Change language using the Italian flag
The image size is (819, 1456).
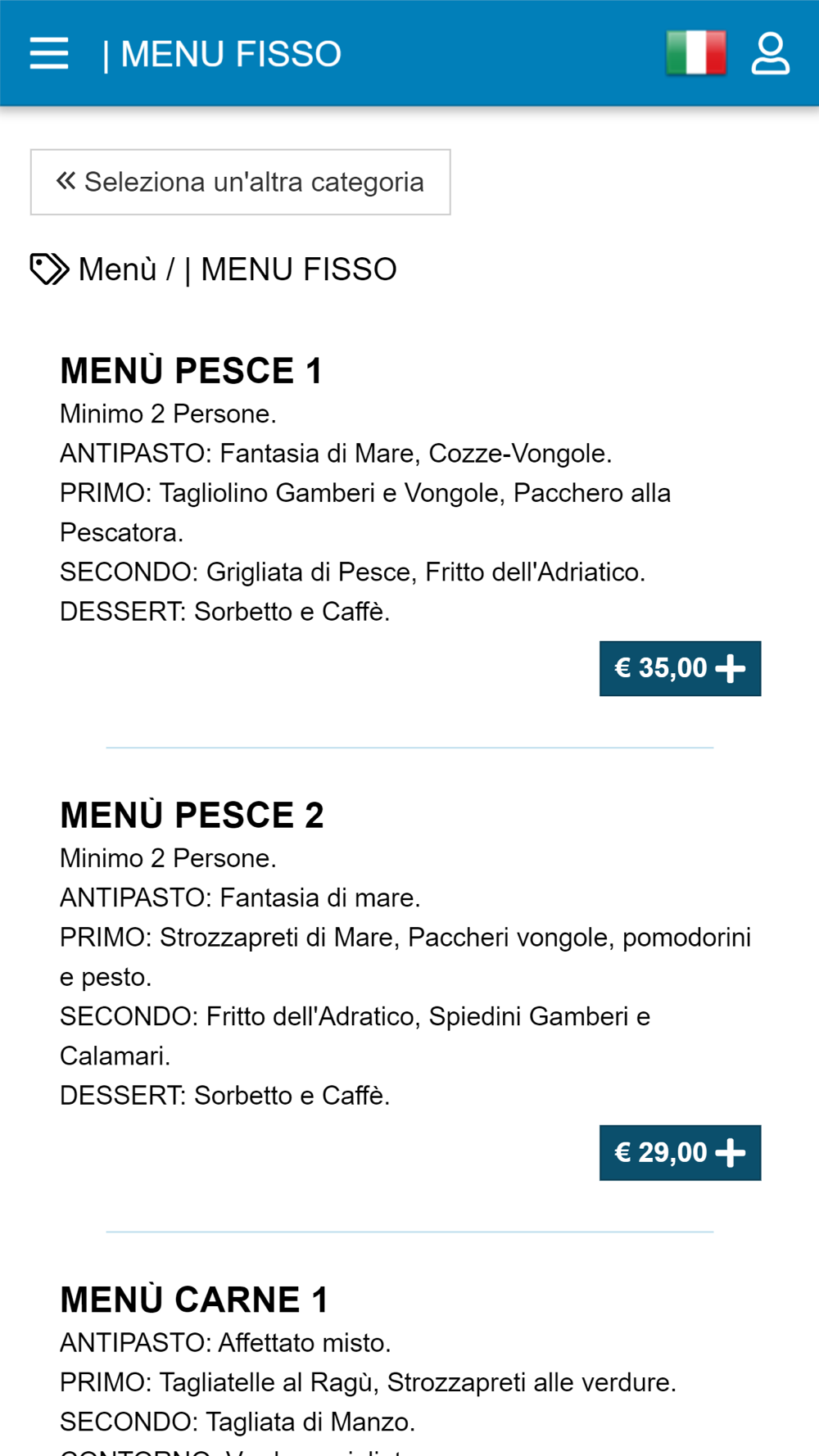pos(696,53)
